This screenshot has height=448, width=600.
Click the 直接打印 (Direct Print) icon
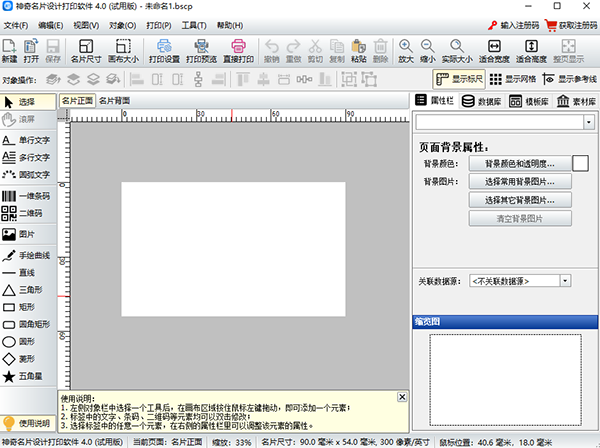click(x=240, y=49)
